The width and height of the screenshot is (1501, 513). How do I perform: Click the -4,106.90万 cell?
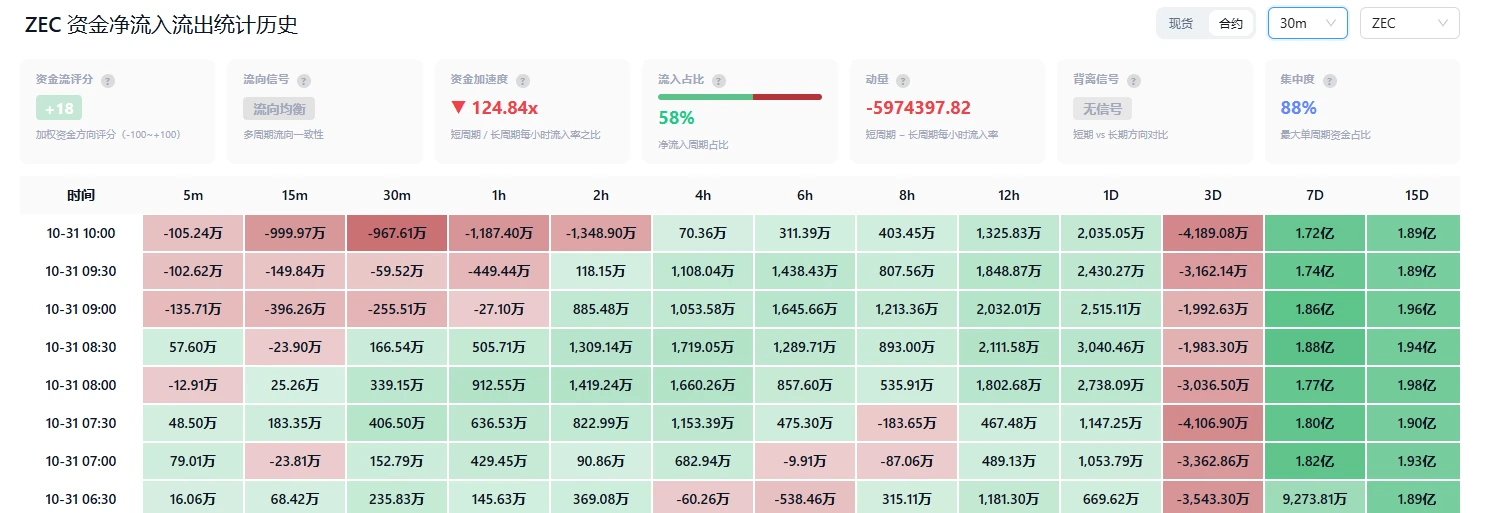point(1213,423)
